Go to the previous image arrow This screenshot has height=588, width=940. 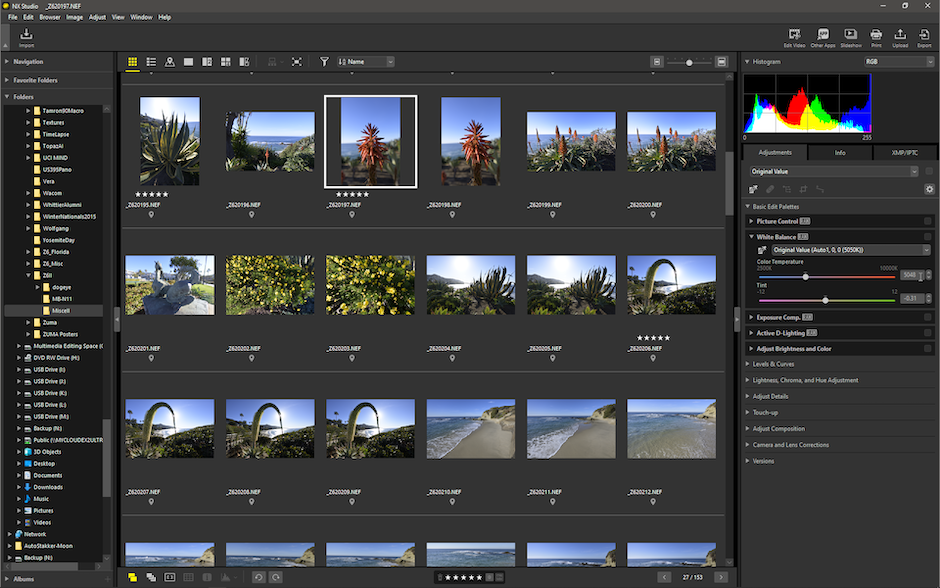tap(664, 577)
